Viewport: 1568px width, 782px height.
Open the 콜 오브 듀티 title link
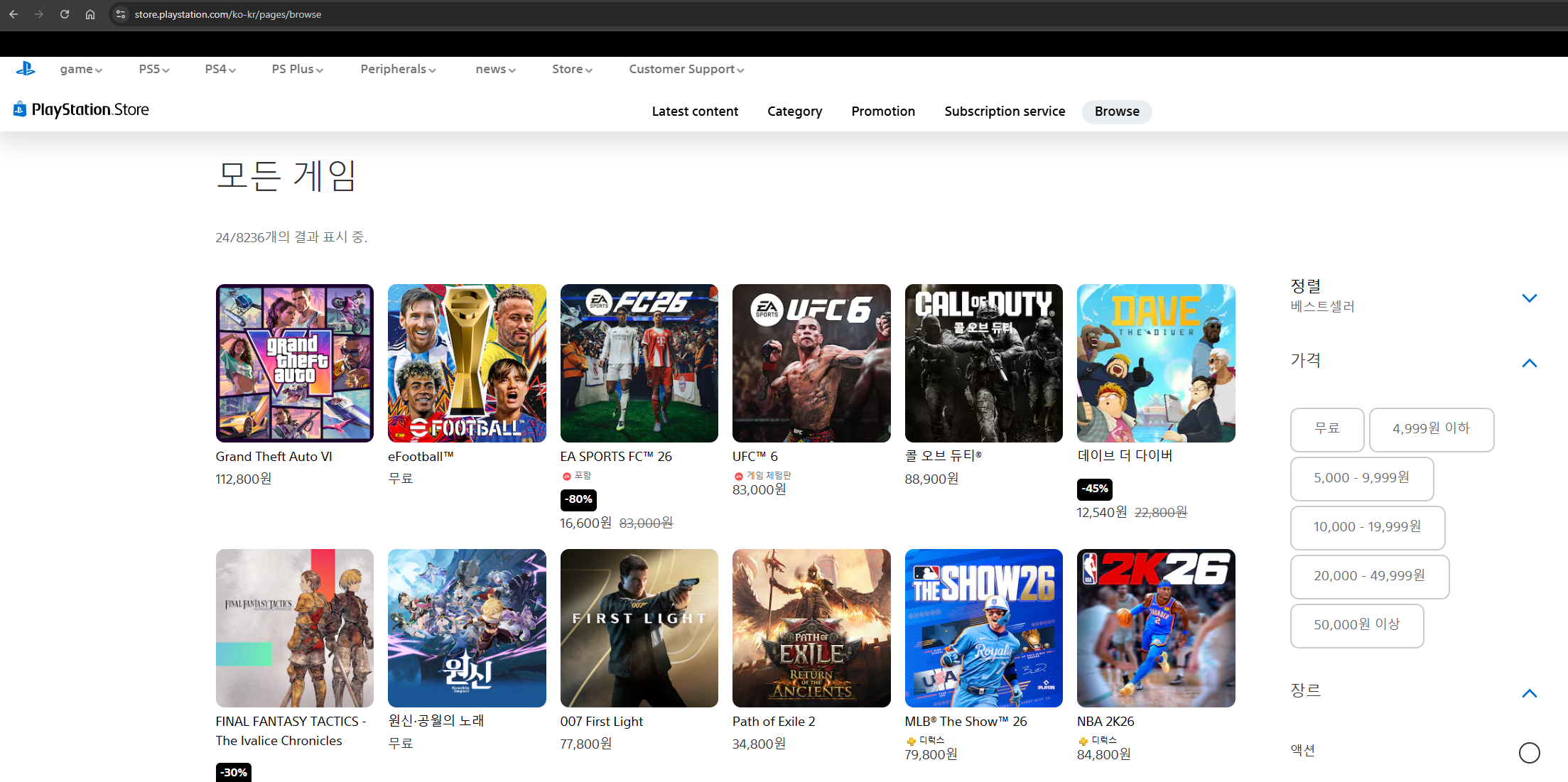click(943, 456)
